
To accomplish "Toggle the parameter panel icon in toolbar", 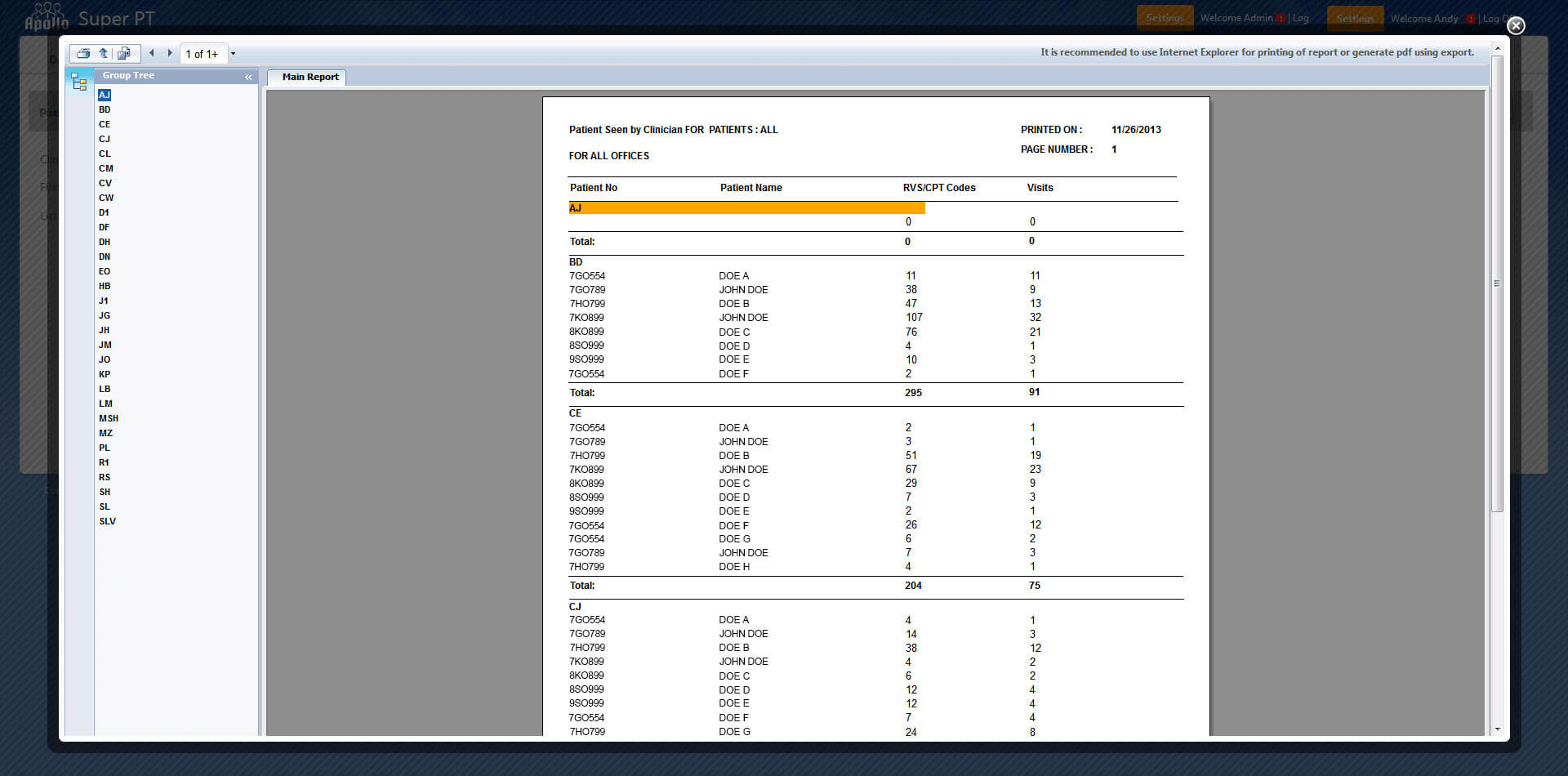I will [x=124, y=53].
